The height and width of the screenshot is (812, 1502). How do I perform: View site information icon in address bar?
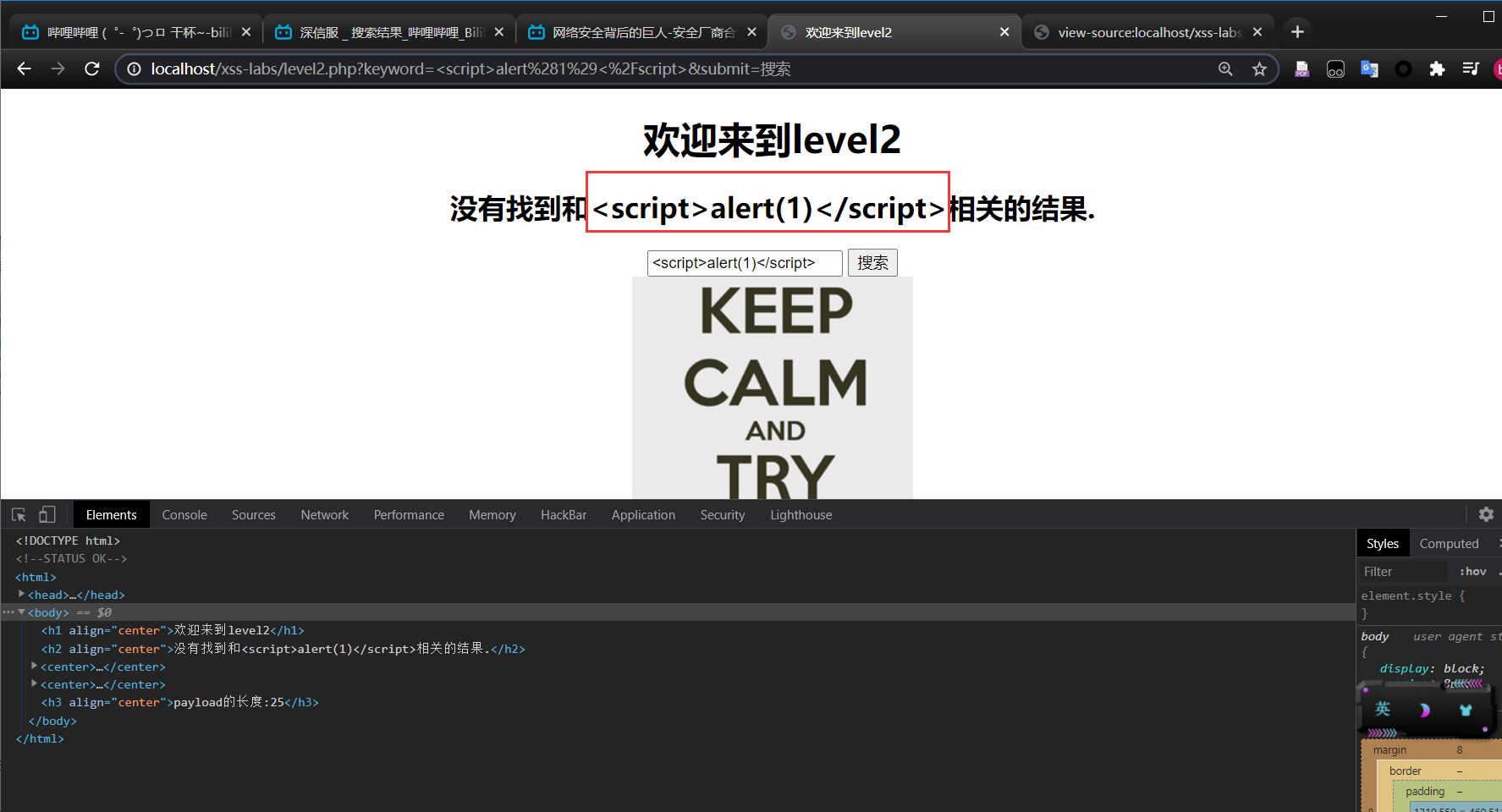pyautogui.click(x=134, y=69)
